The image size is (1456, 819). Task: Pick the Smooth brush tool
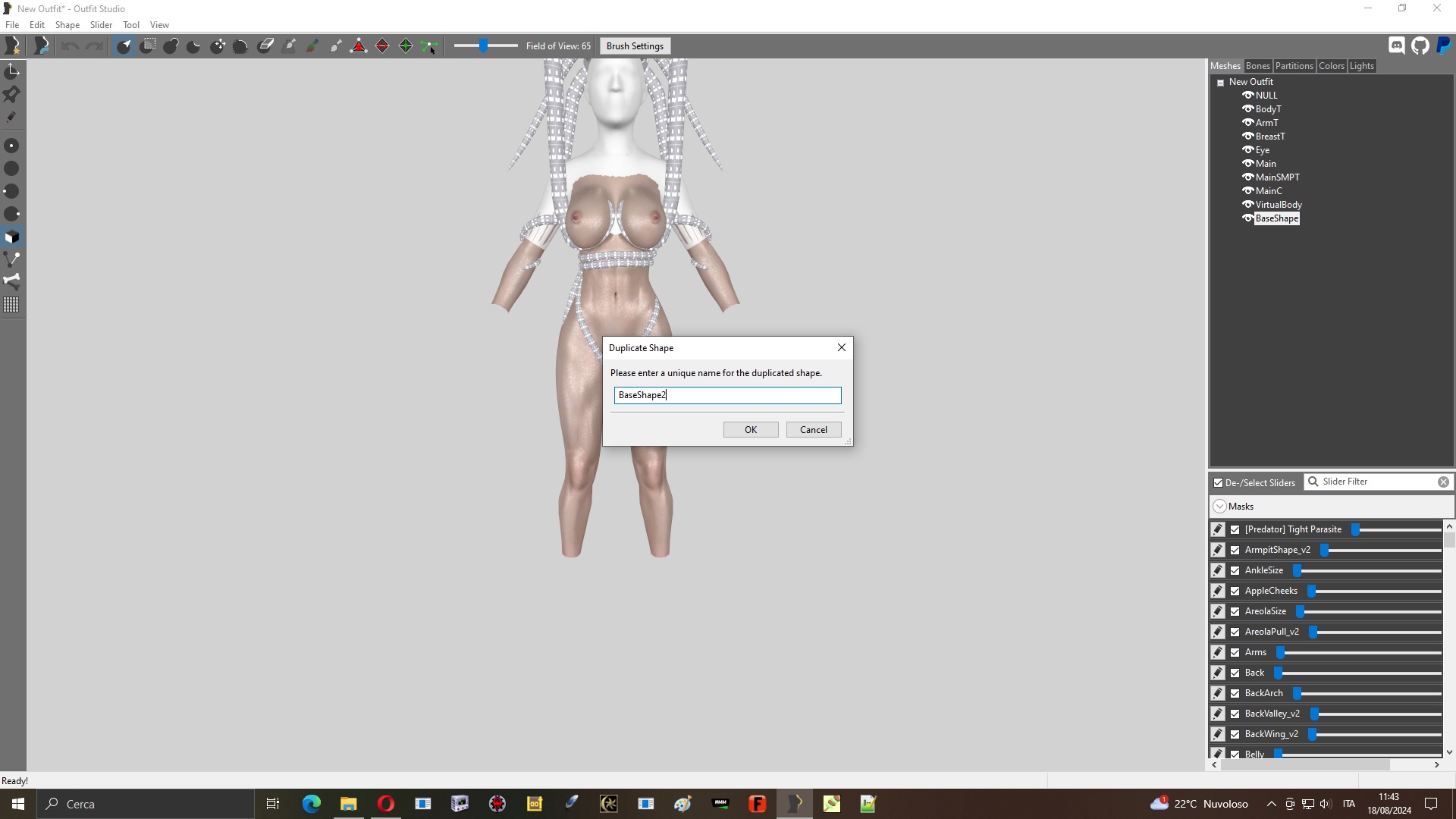241,46
